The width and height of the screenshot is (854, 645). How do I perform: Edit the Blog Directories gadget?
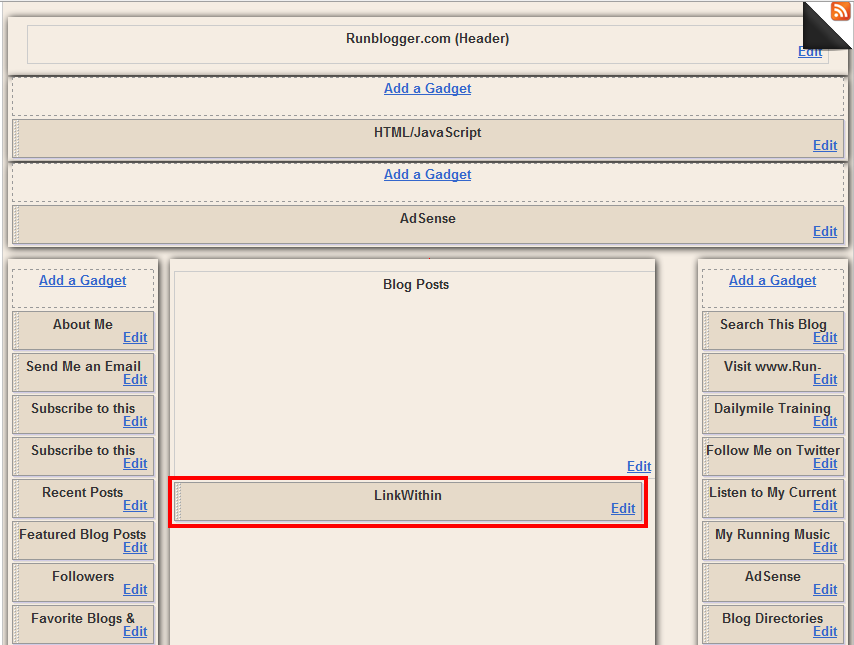pos(825,631)
